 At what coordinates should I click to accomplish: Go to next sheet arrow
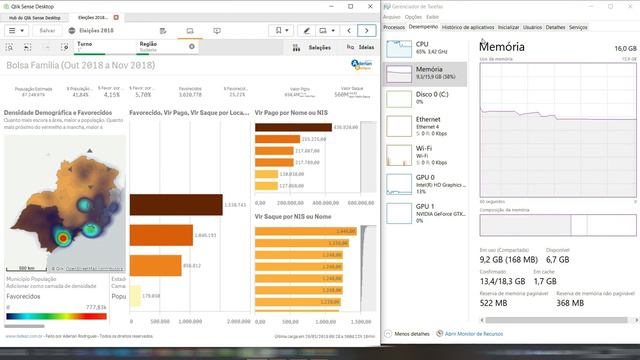click(366, 31)
